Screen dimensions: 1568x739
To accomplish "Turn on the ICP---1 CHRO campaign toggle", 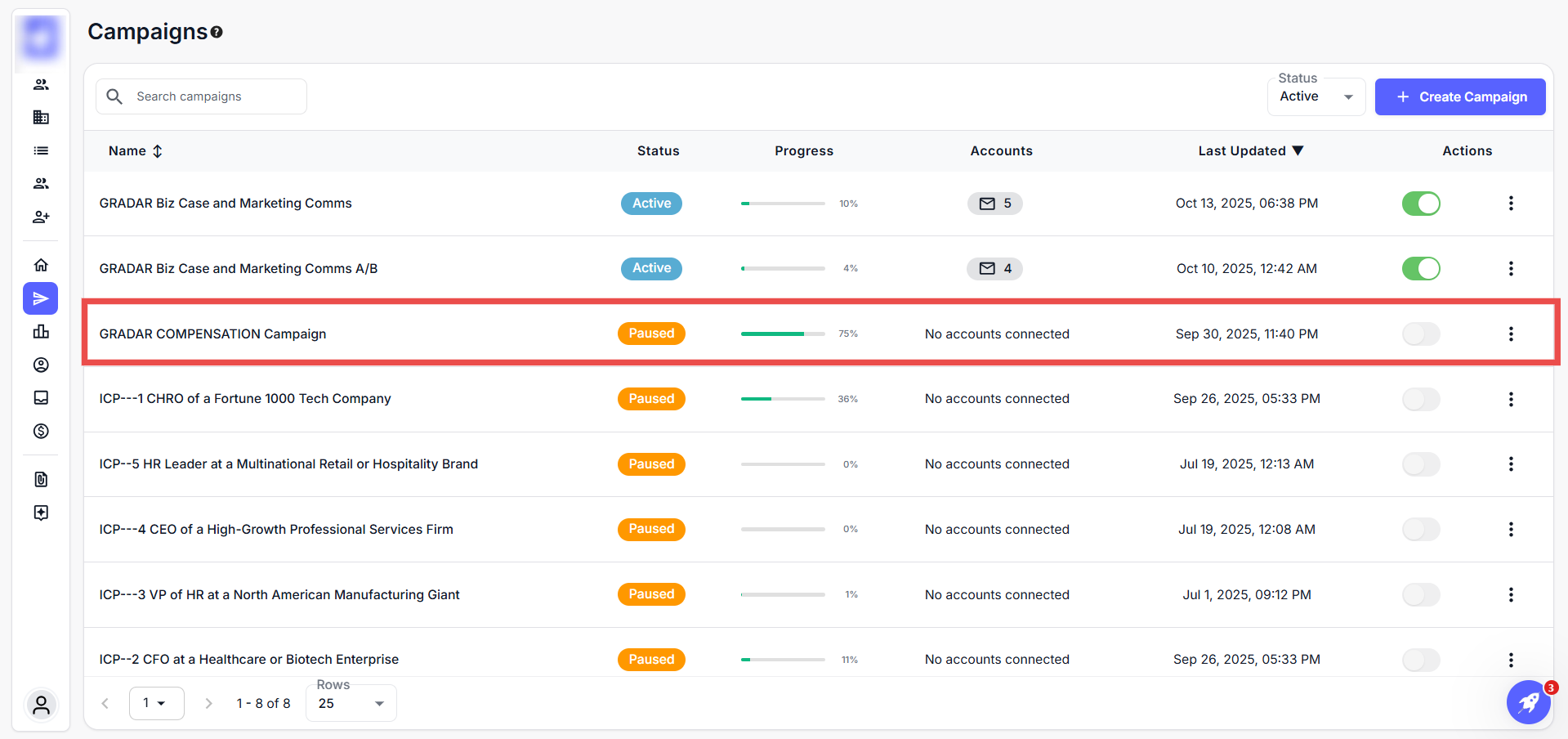I will point(1420,399).
